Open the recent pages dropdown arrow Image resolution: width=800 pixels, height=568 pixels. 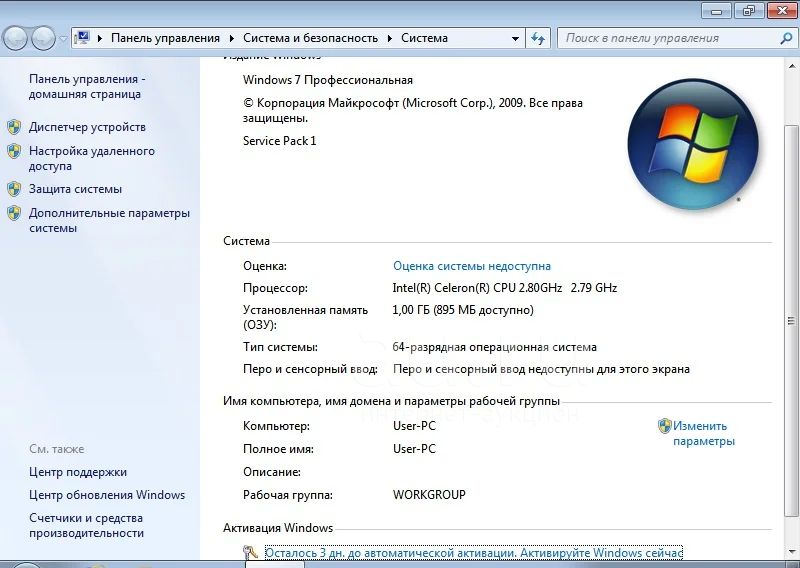pos(63,39)
